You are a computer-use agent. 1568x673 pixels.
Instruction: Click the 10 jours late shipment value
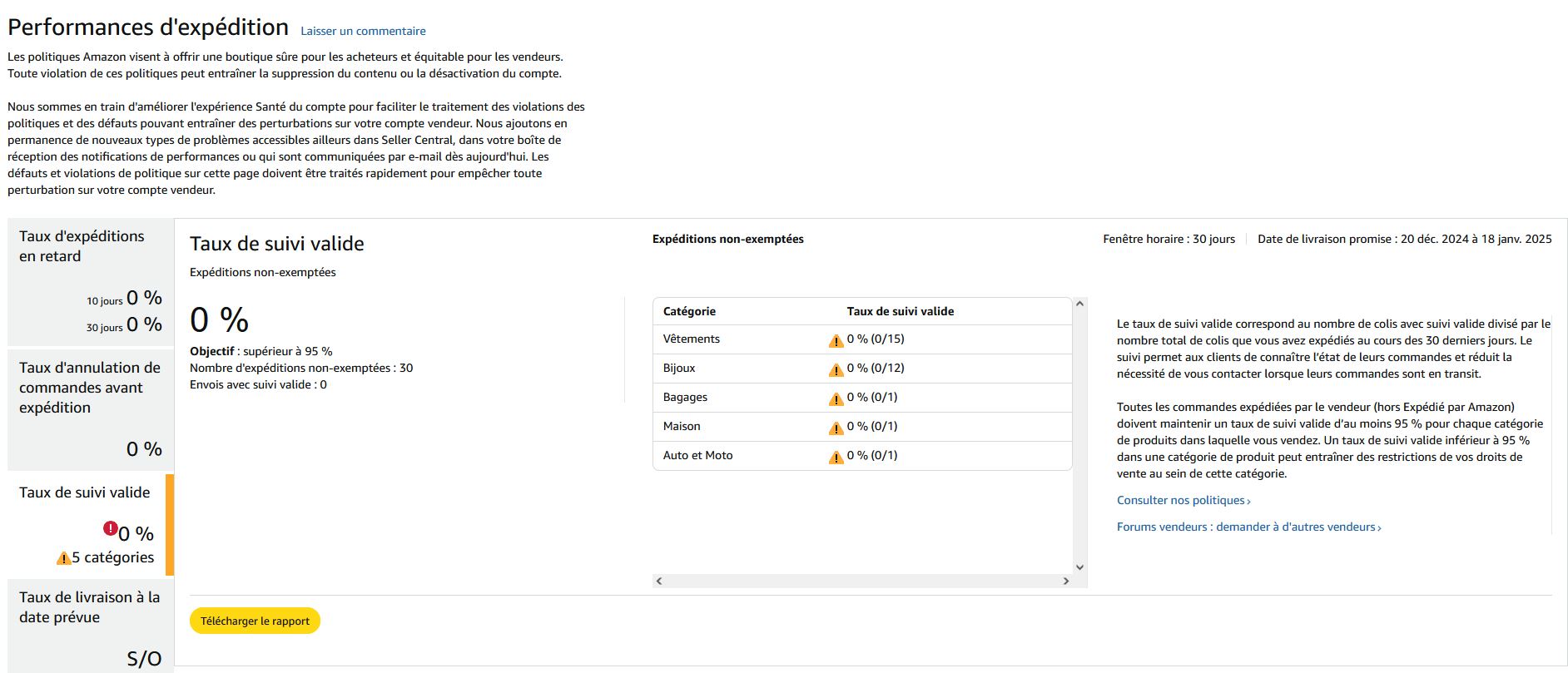(x=144, y=298)
